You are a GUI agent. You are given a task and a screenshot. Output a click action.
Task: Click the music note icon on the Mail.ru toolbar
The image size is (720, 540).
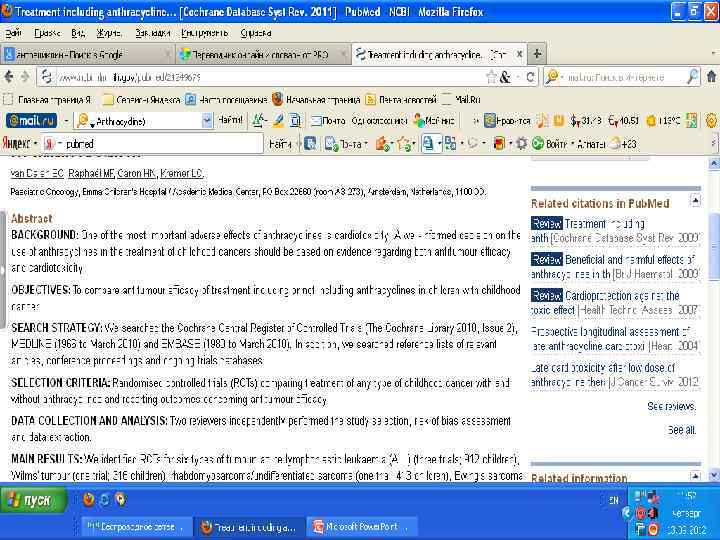(542, 121)
